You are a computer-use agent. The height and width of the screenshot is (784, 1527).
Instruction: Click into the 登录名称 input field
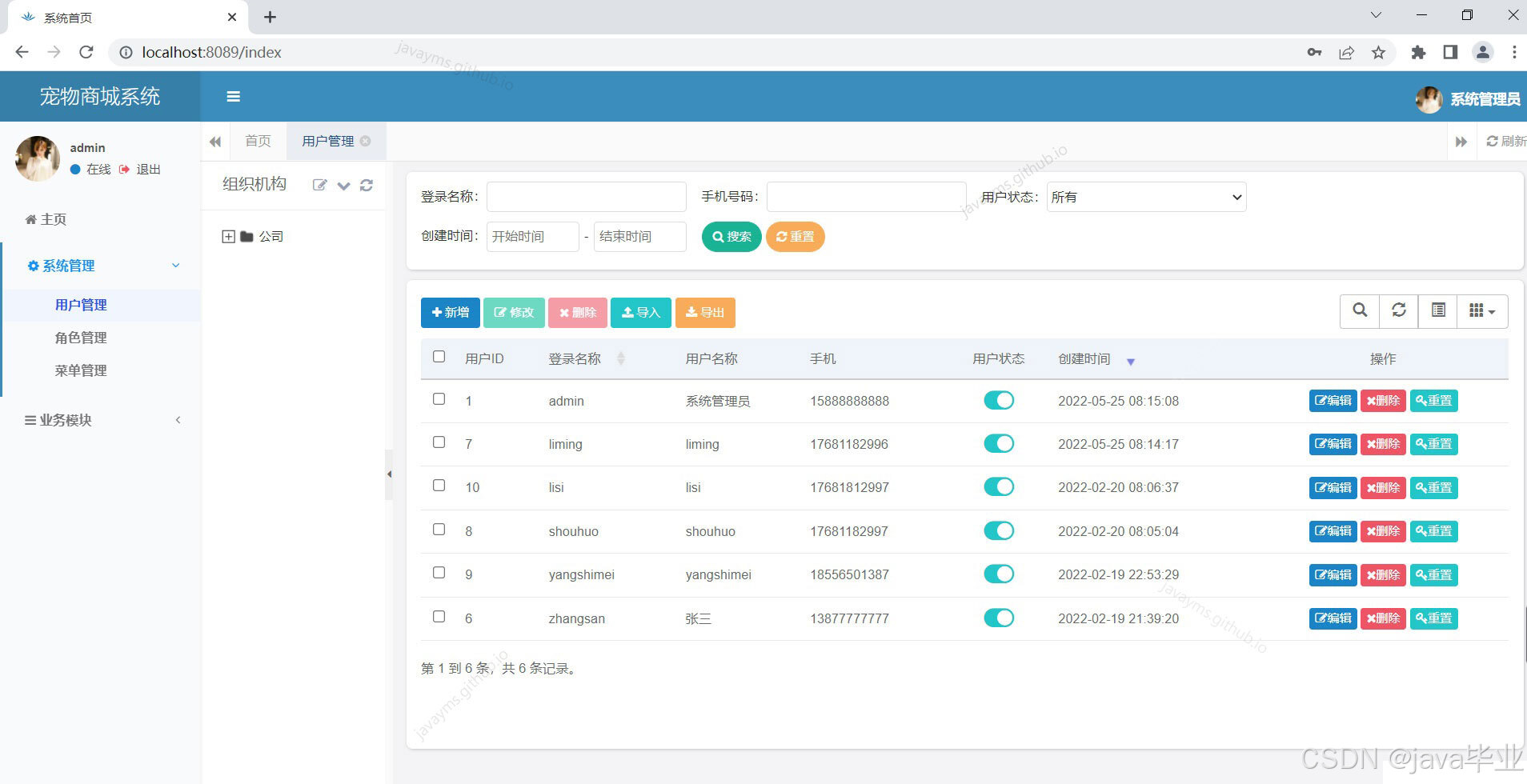pyautogui.click(x=587, y=197)
